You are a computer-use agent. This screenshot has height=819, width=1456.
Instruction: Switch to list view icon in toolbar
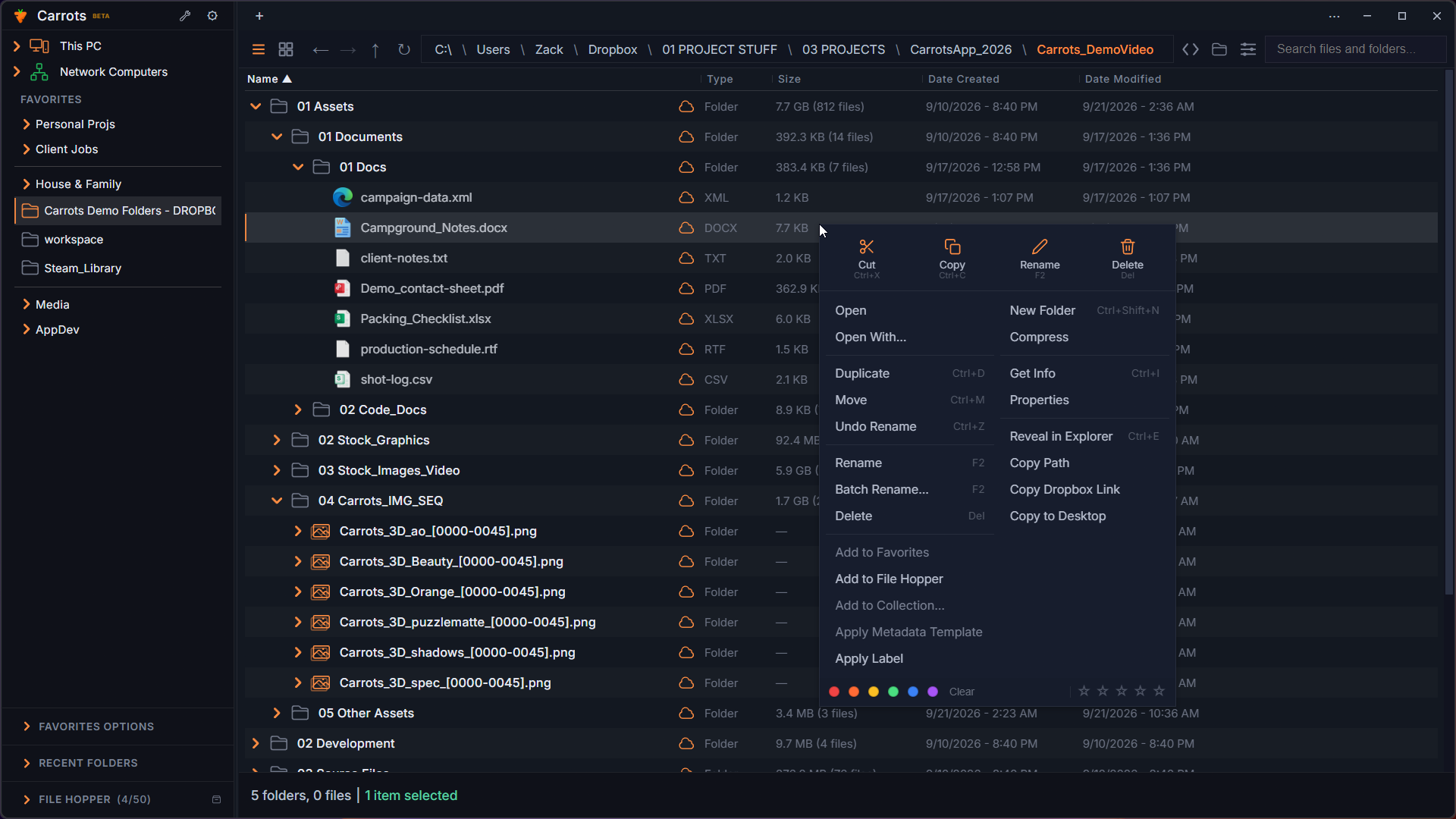tap(259, 49)
